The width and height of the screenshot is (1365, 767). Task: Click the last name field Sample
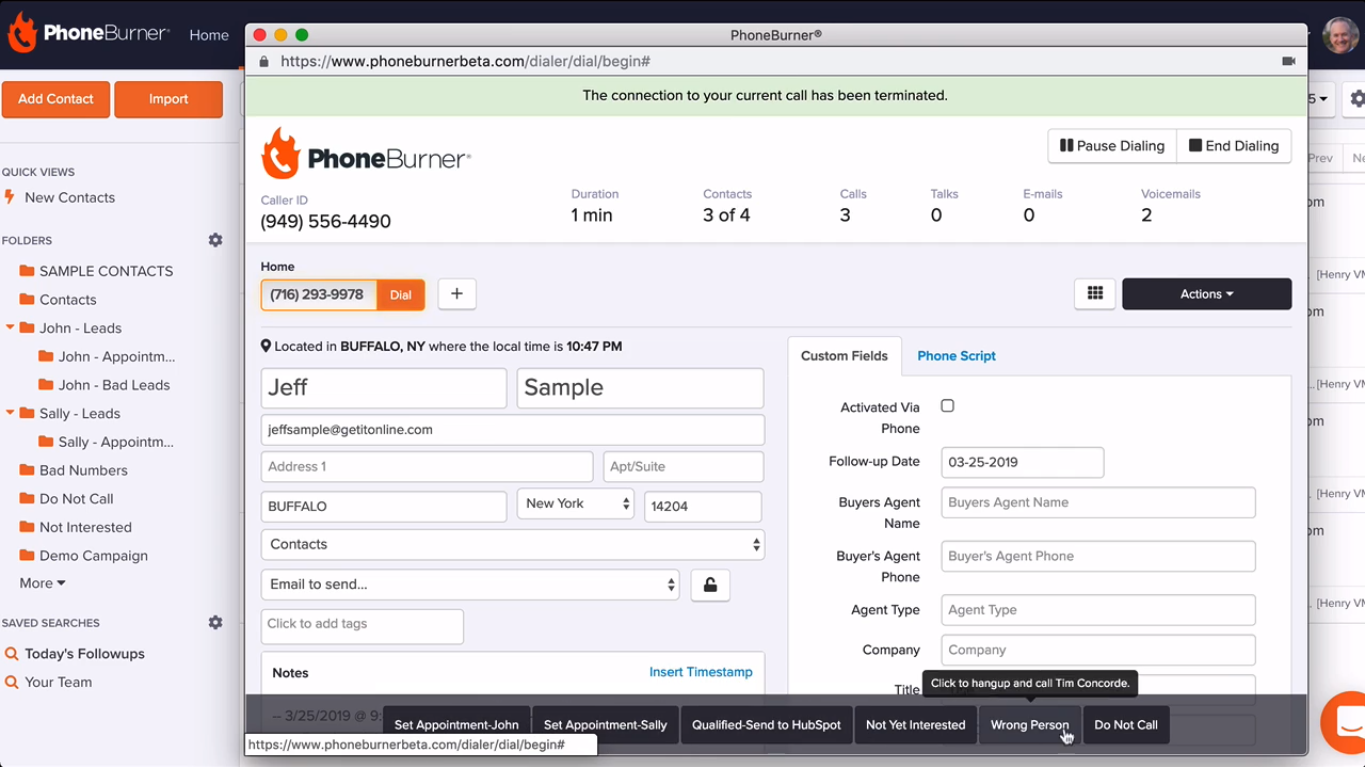(640, 388)
